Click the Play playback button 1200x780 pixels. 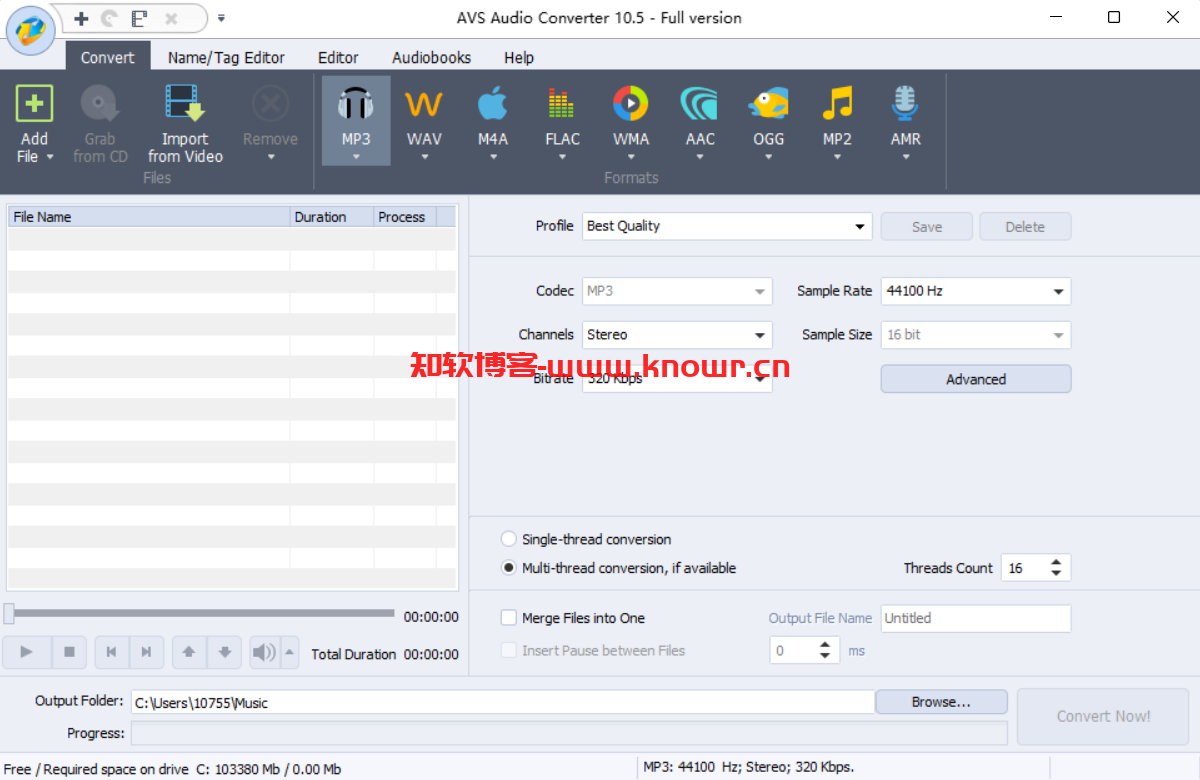pyautogui.click(x=27, y=652)
